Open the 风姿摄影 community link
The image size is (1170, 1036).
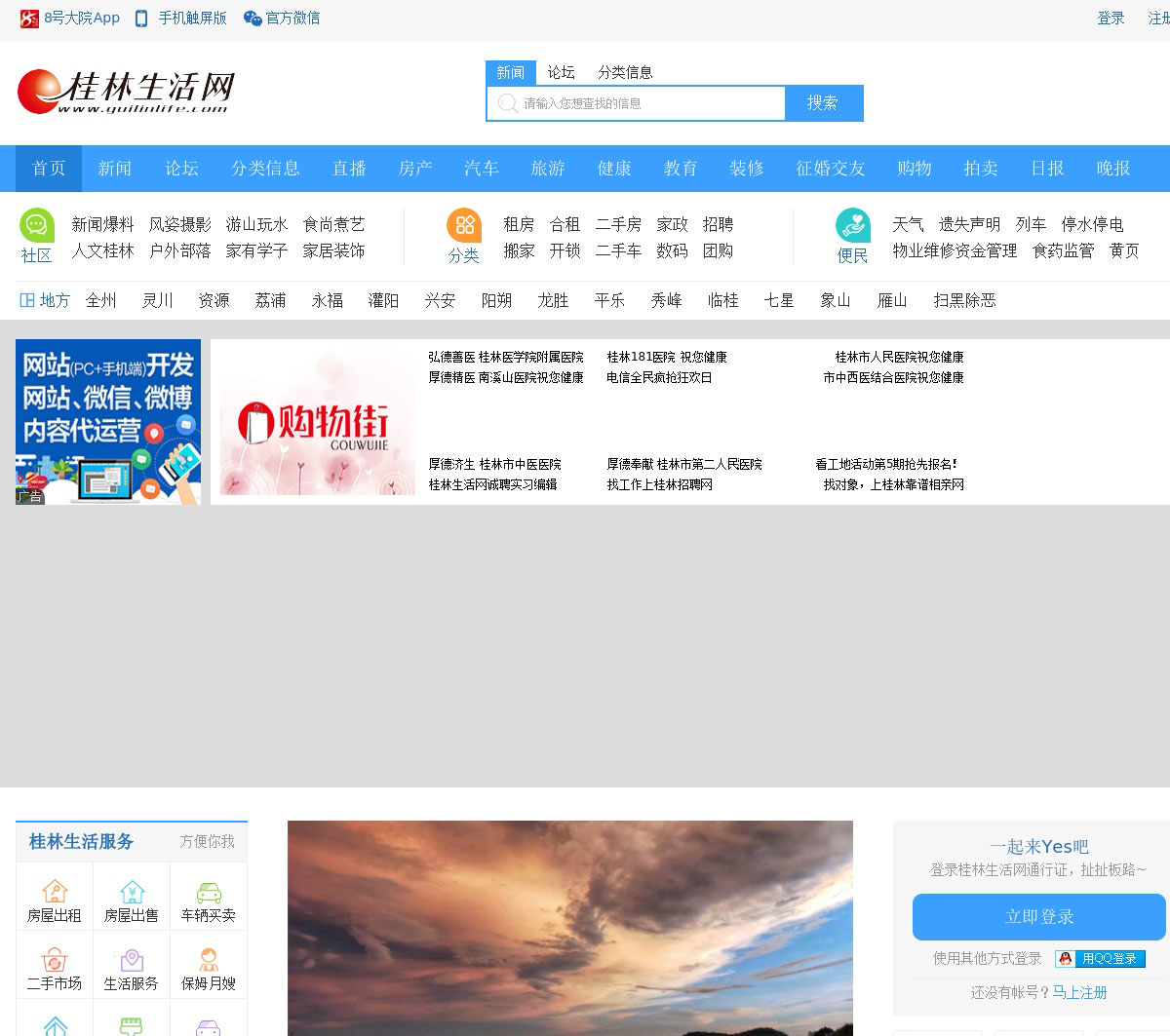[x=179, y=225]
